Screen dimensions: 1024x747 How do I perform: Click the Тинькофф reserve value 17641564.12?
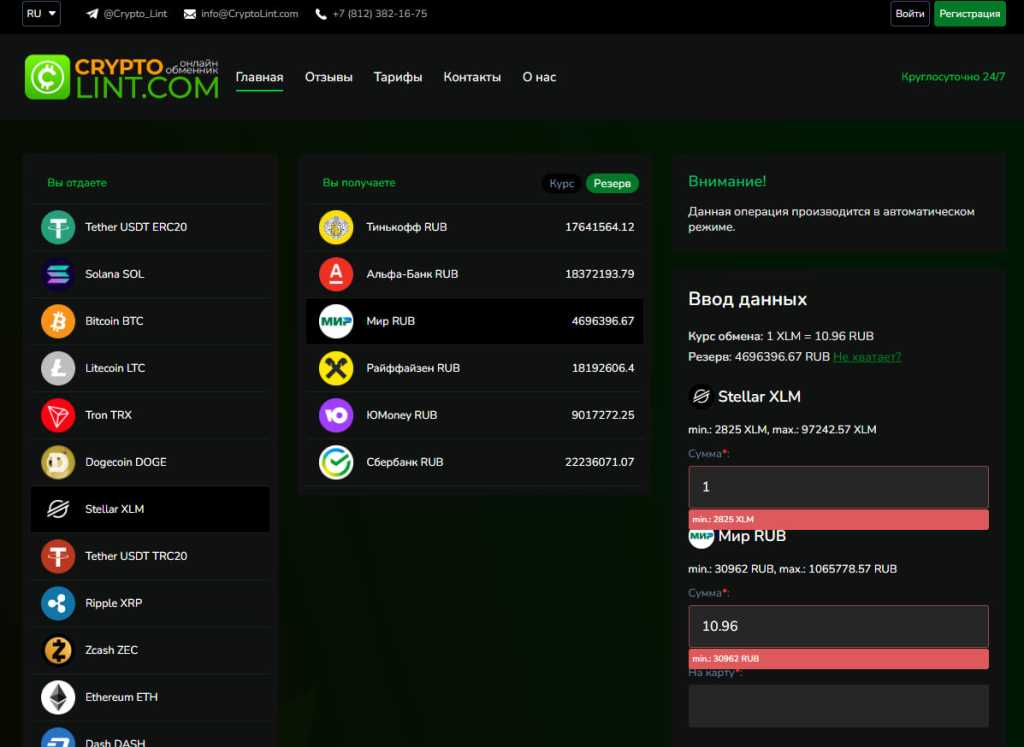point(600,227)
